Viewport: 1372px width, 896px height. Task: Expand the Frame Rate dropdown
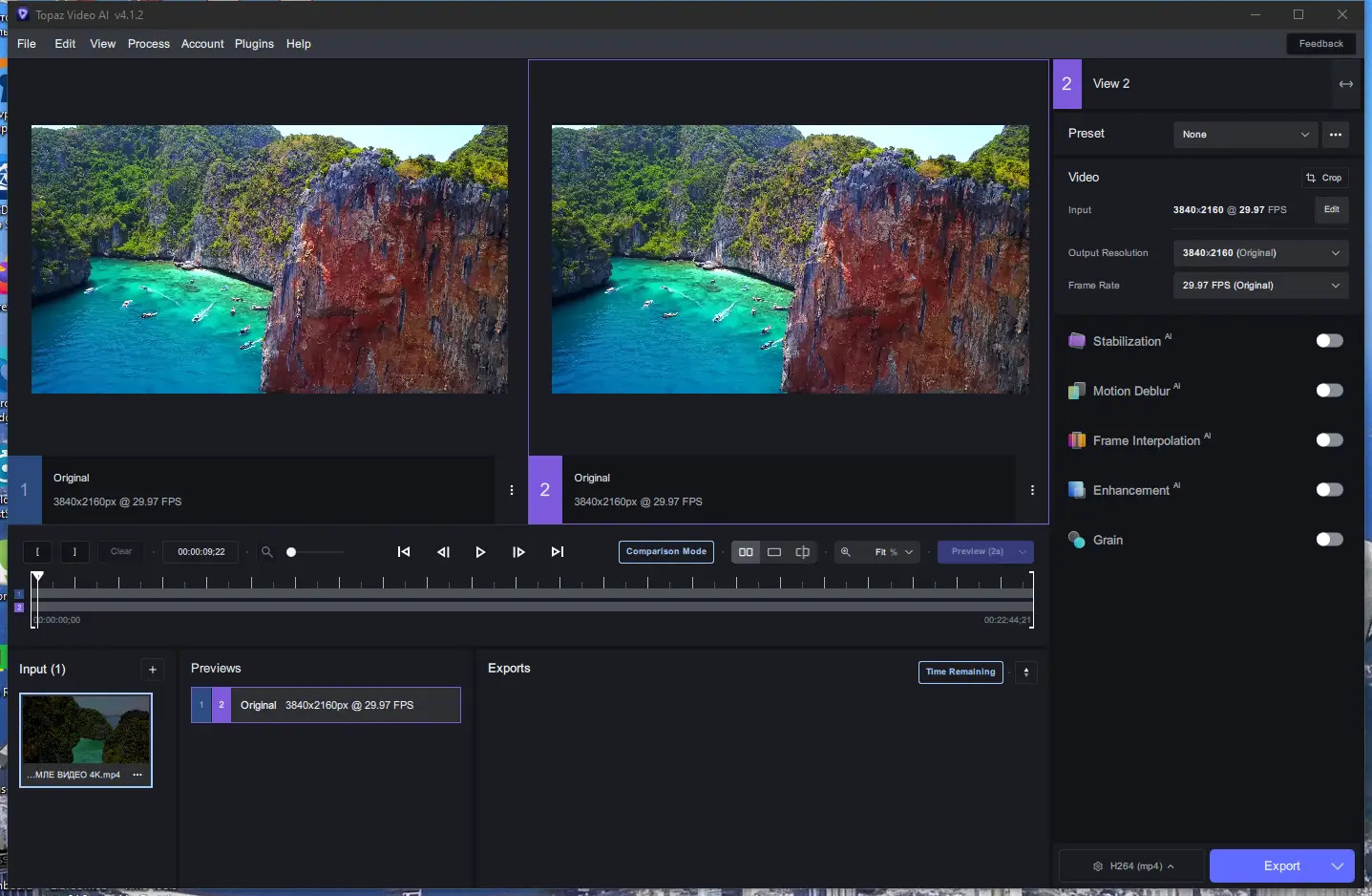(x=1259, y=286)
